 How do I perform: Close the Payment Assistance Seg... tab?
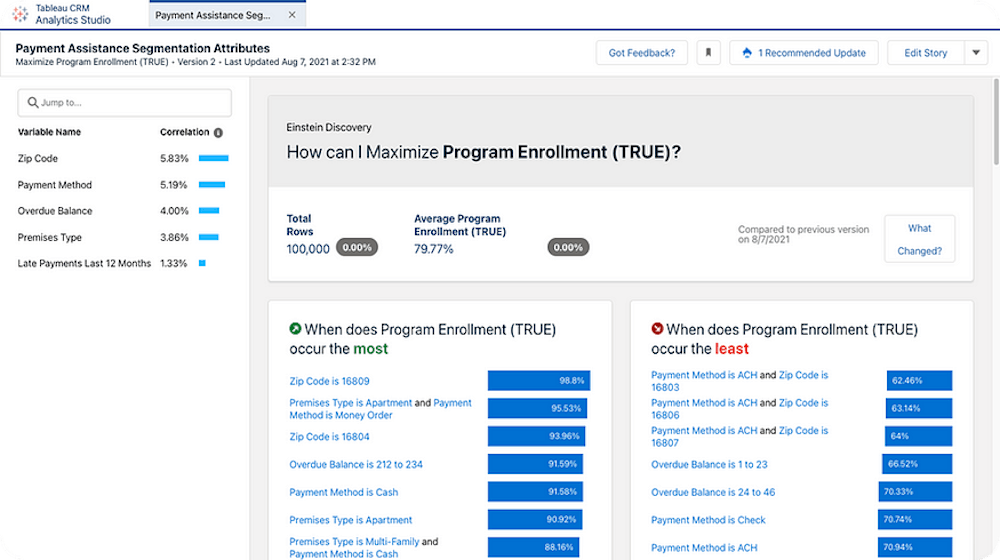tap(292, 15)
